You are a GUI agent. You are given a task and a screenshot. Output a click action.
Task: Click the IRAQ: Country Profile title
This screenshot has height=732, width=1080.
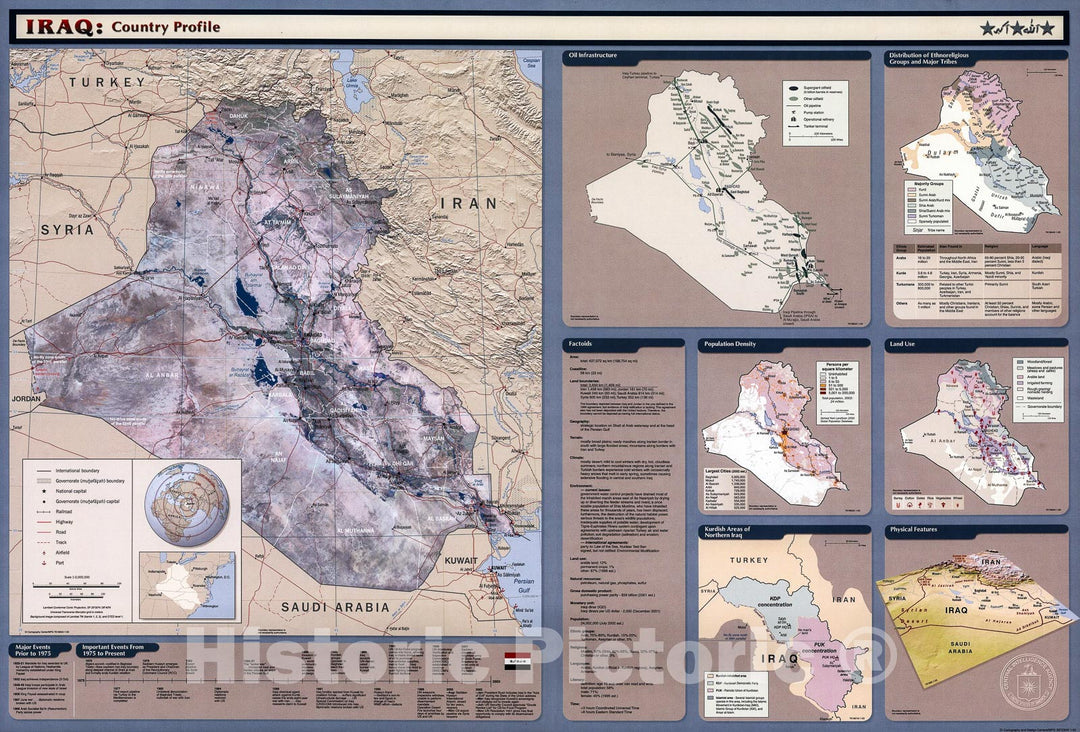[118, 28]
